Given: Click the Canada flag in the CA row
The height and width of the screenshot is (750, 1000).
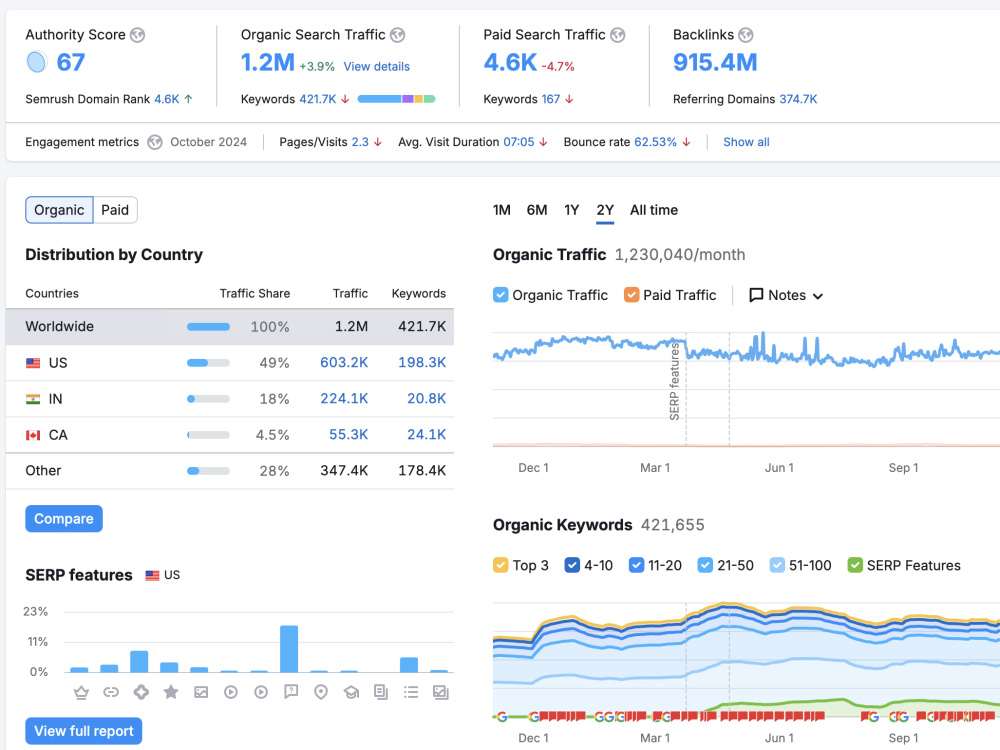Looking at the screenshot, I should click(x=33, y=435).
